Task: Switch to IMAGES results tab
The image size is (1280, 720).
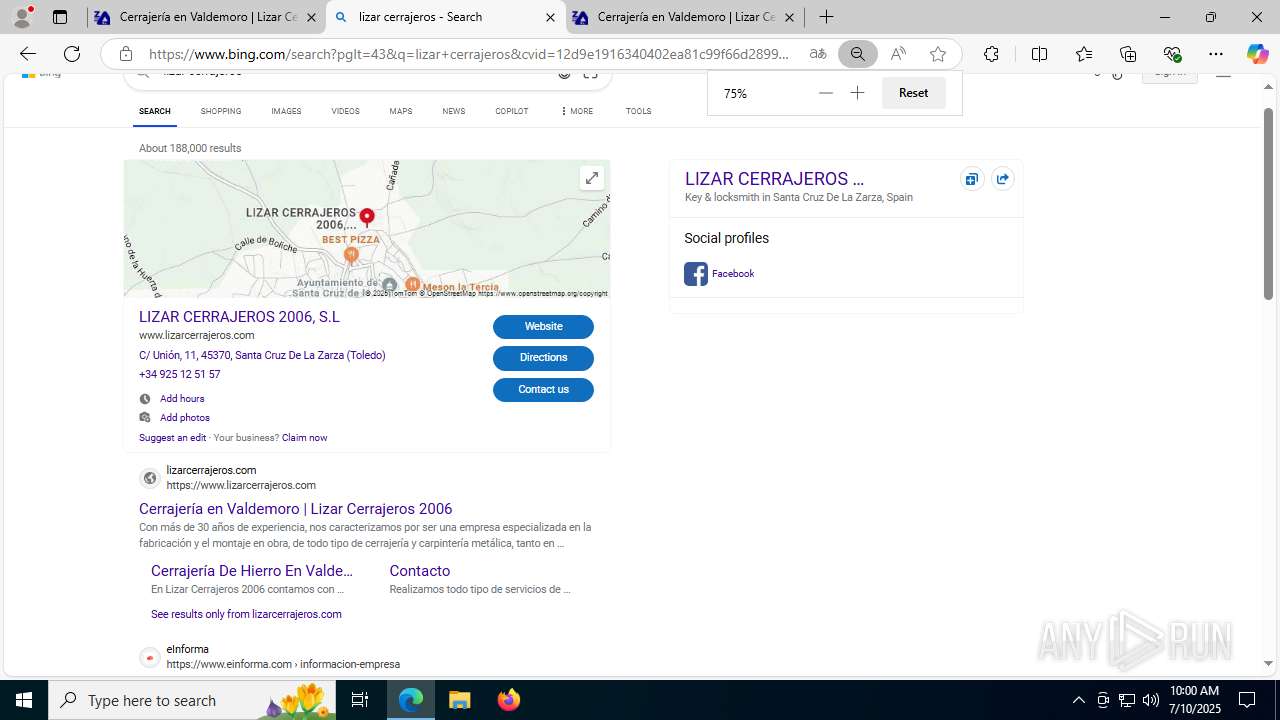Action: [x=286, y=111]
